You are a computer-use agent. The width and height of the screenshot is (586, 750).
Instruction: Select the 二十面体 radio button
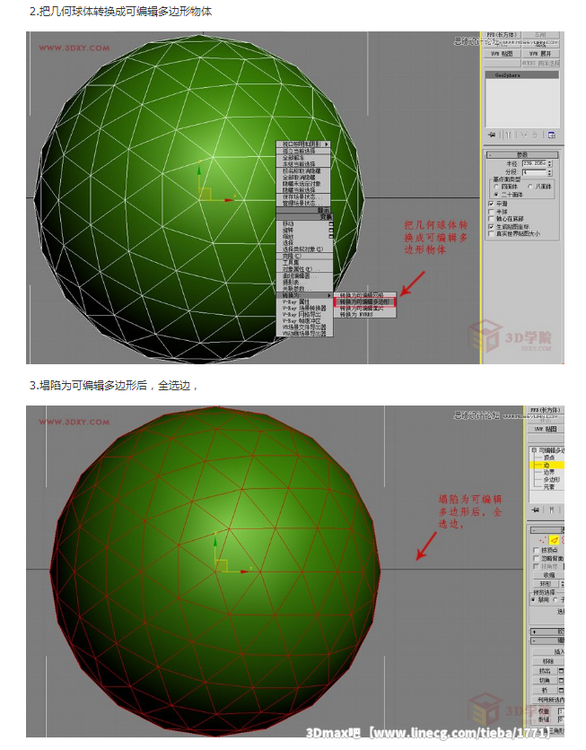[x=496, y=195]
